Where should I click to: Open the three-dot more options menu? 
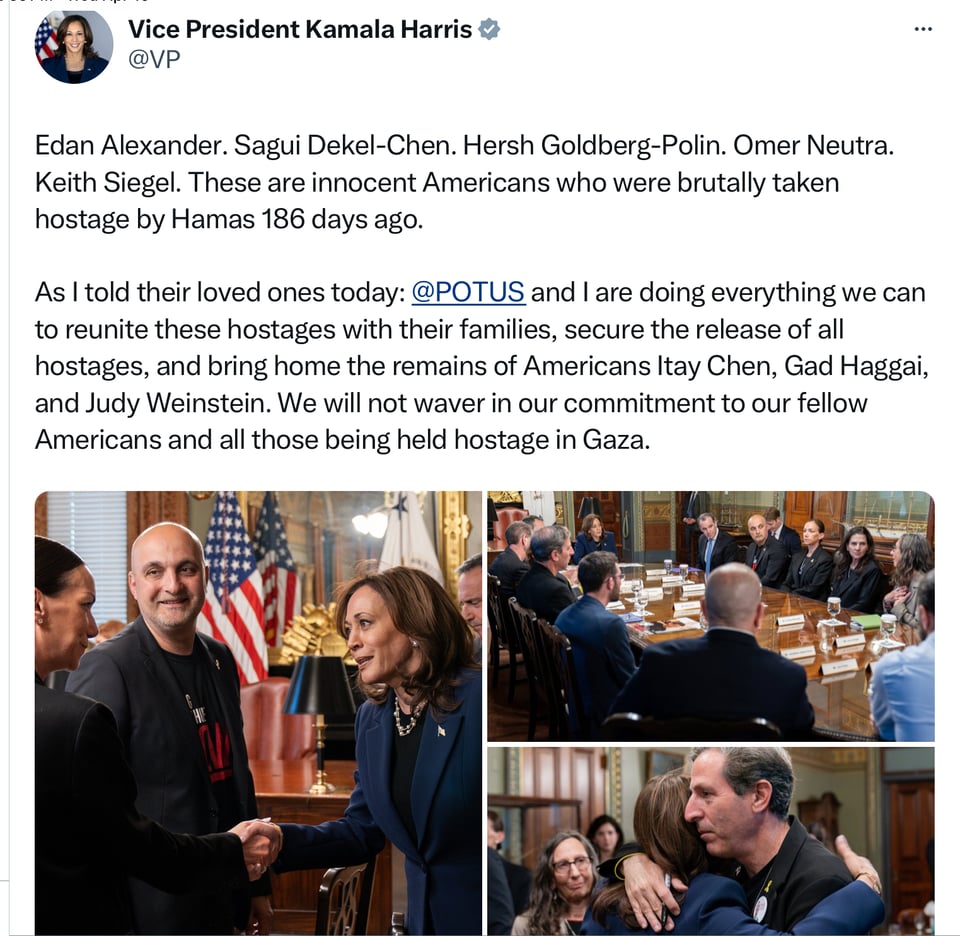tap(923, 29)
